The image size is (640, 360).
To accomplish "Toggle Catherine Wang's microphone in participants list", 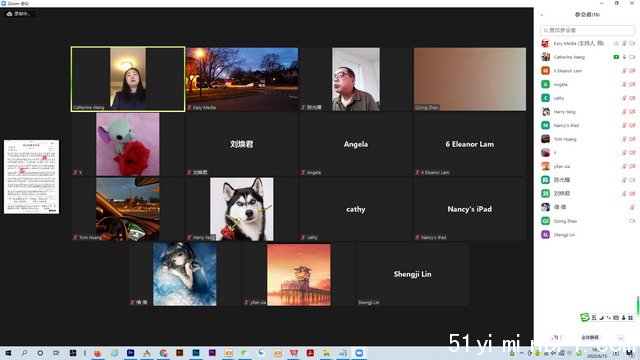I will [624, 57].
